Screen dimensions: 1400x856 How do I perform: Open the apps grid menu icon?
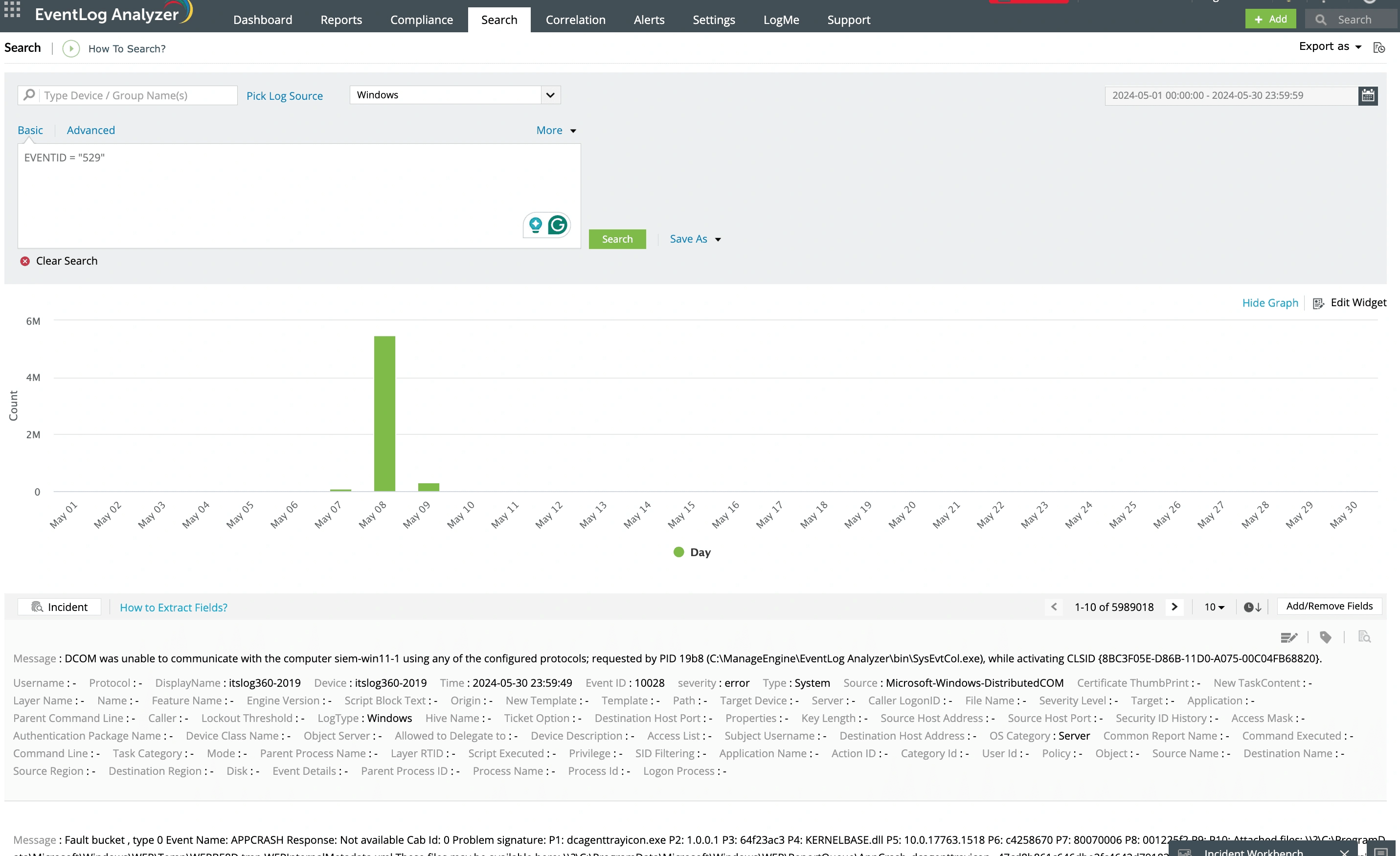tap(12, 10)
